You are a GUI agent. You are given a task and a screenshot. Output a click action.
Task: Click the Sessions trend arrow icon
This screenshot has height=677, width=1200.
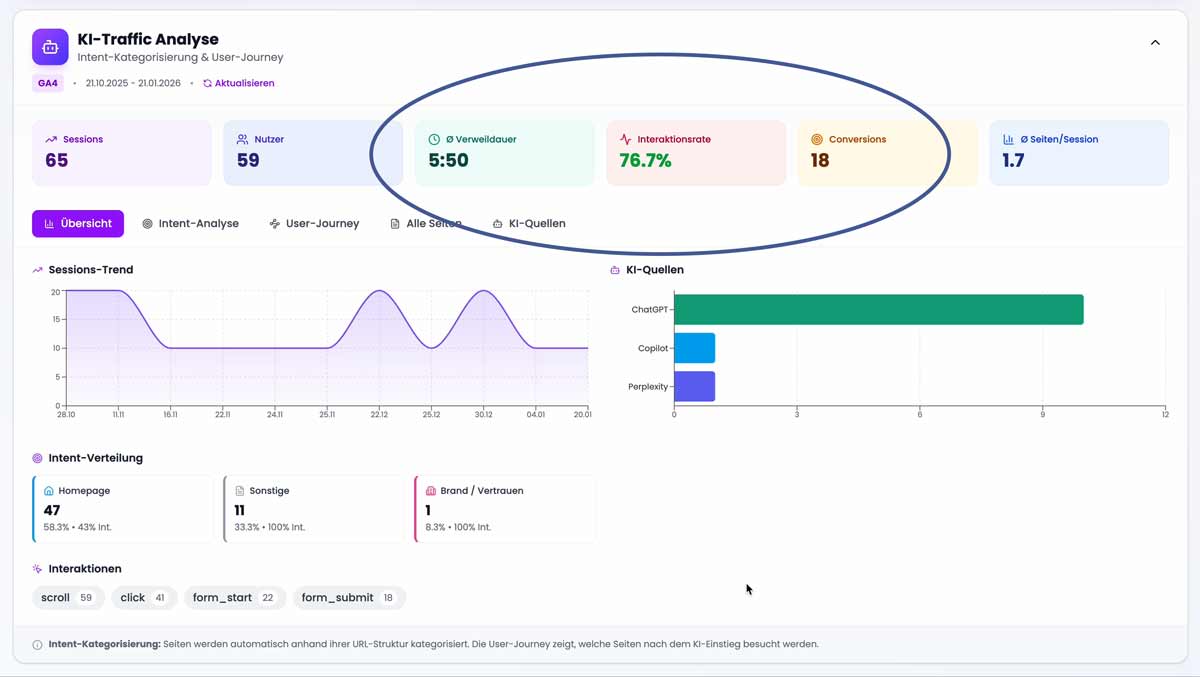pyautogui.click(x=51, y=140)
